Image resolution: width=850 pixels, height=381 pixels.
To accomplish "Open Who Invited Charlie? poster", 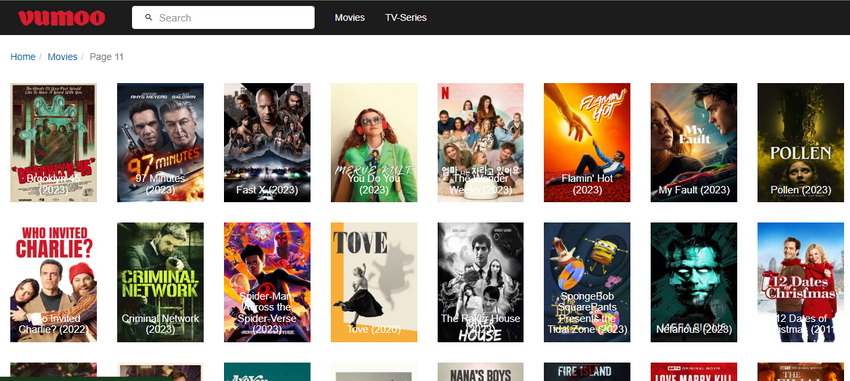I will click(53, 282).
